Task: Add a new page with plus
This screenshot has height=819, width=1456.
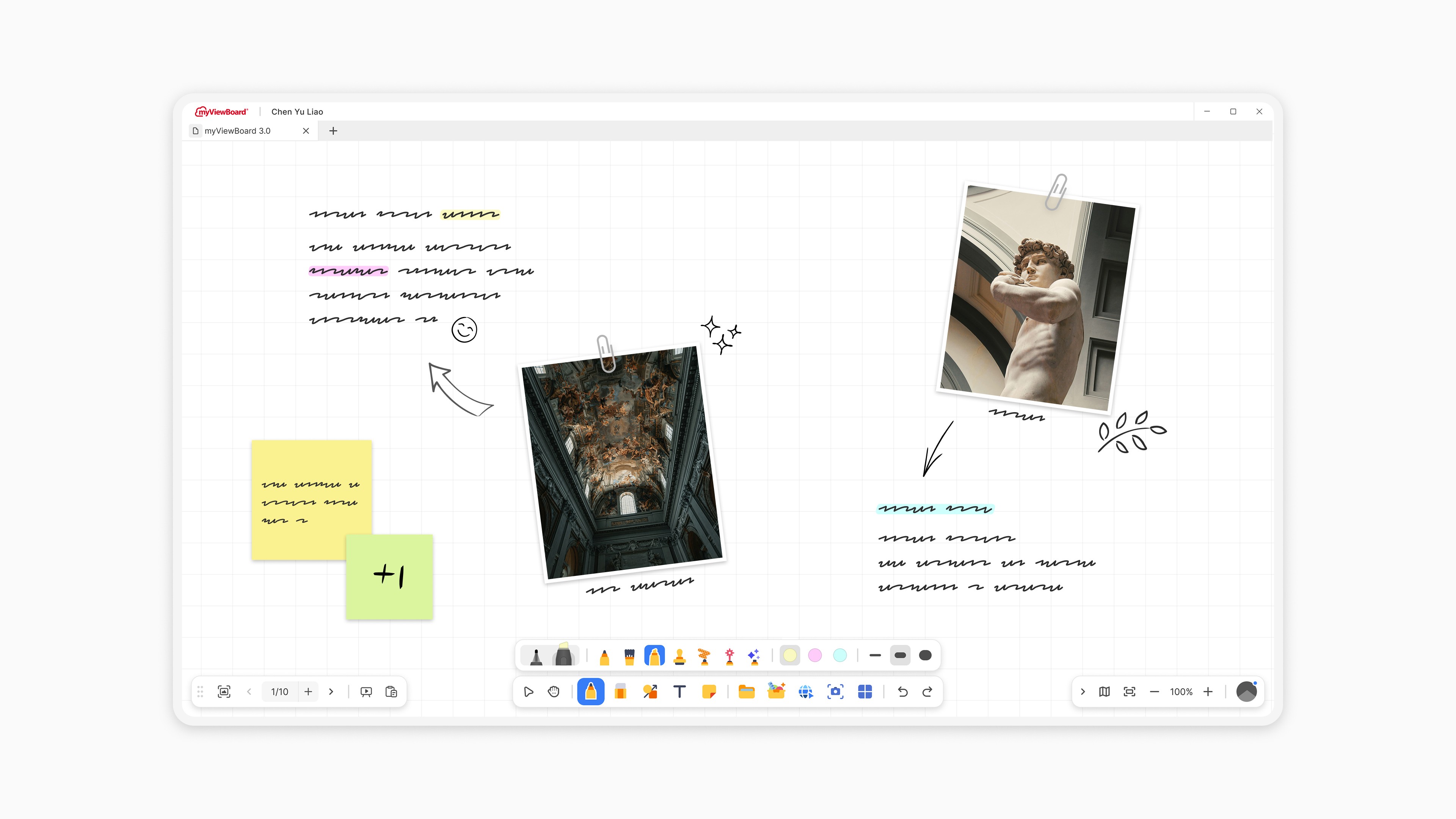Action: tap(308, 691)
